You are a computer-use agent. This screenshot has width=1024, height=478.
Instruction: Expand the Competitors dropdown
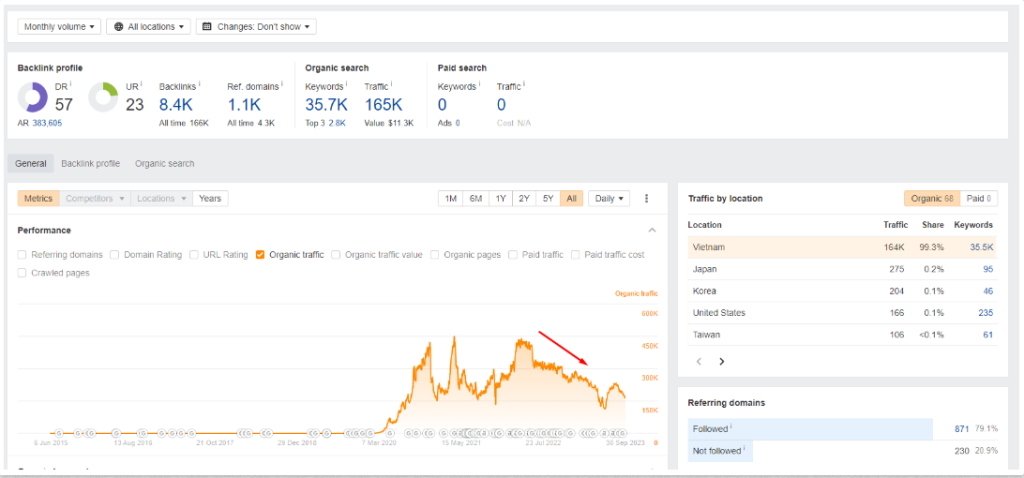(x=94, y=198)
